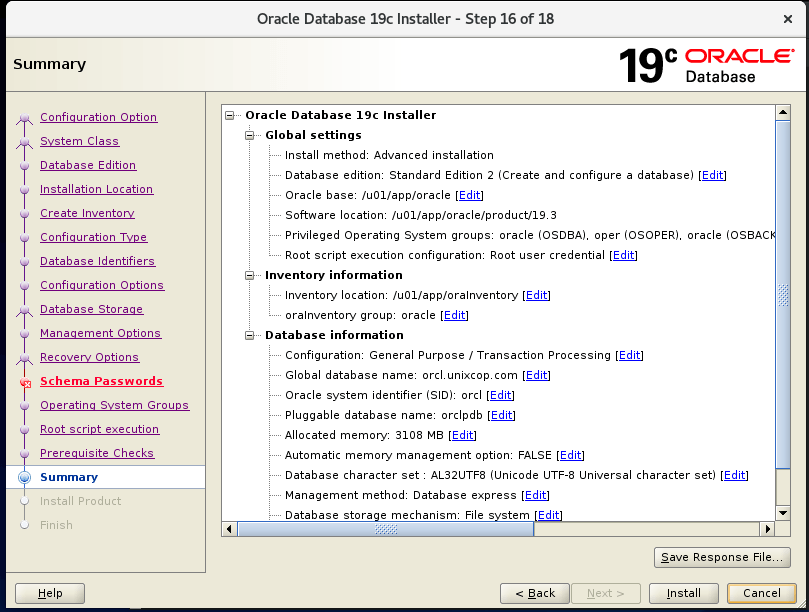Click the horizontal scrollbar thumb

[x=385, y=529]
